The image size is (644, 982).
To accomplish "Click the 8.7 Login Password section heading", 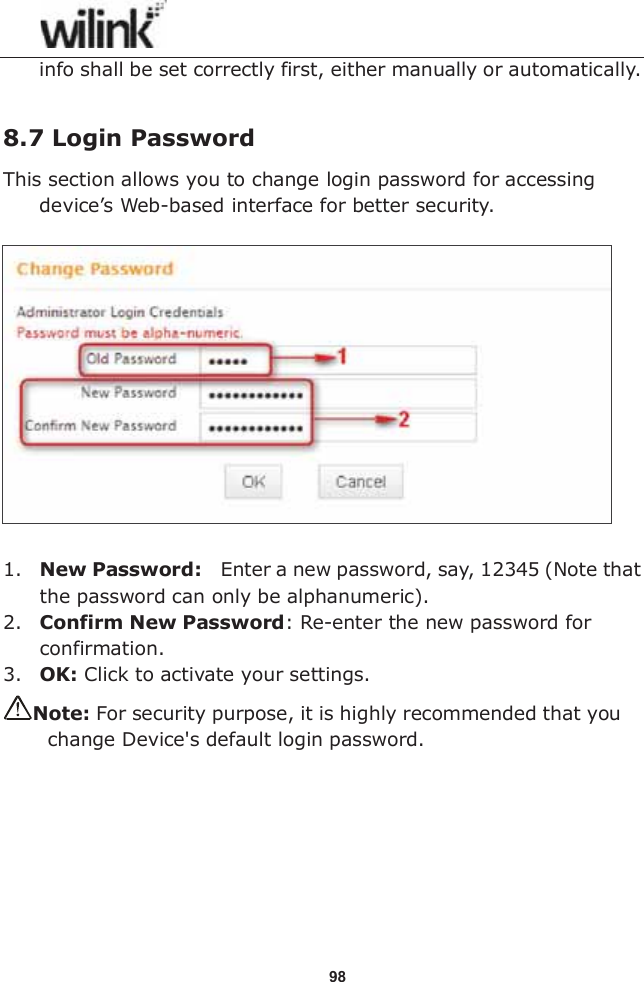I will click(x=129, y=137).
